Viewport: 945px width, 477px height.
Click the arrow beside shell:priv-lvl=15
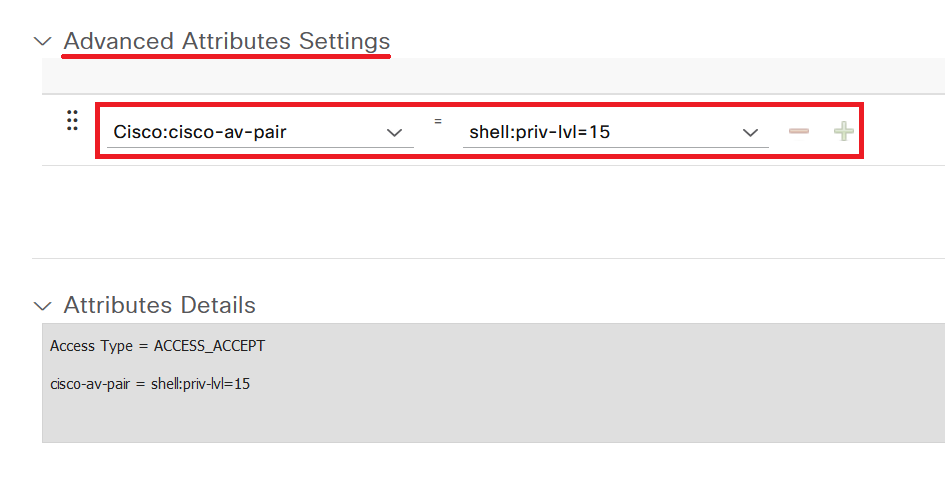pos(750,133)
